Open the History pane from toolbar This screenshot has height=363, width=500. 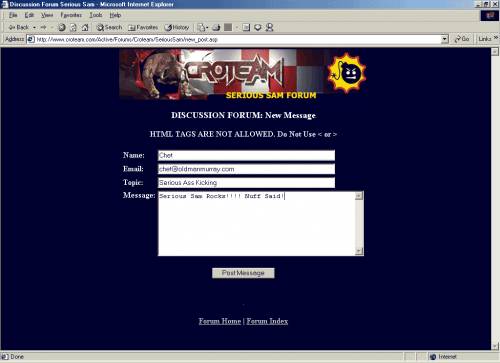[x=177, y=27]
